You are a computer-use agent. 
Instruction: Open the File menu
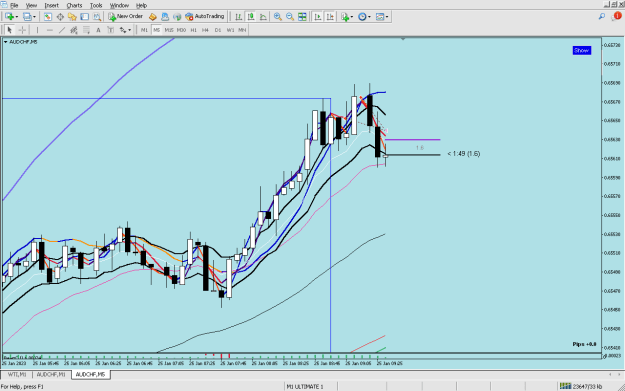coord(14,5)
